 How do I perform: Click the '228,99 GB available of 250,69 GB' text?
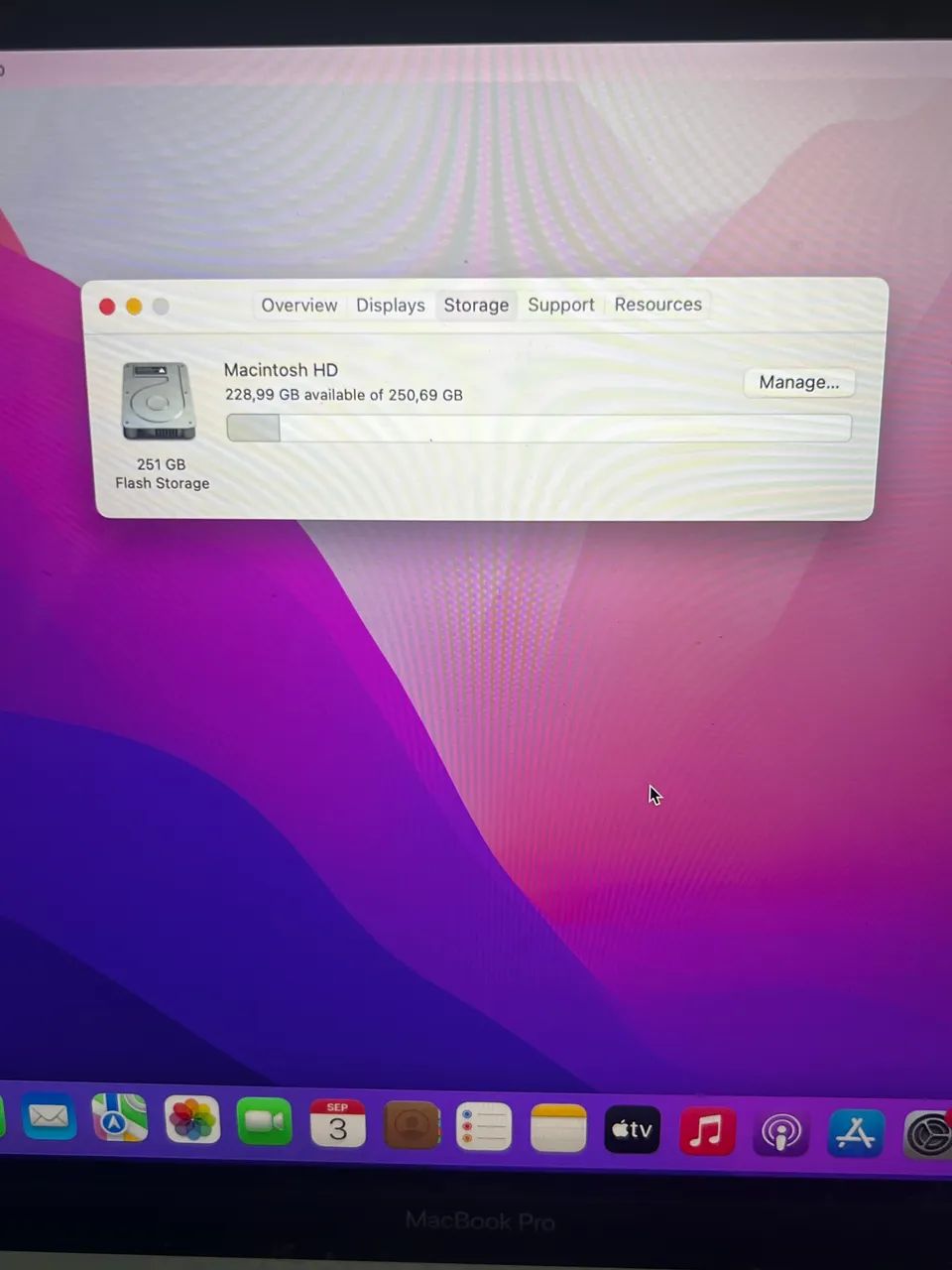point(344,395)
